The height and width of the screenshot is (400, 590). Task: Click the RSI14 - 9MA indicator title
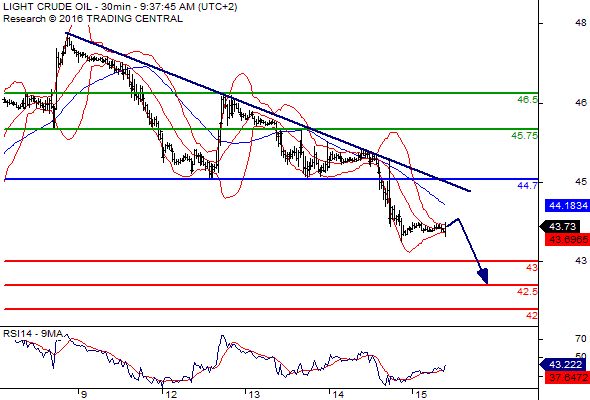click(33, 334)
